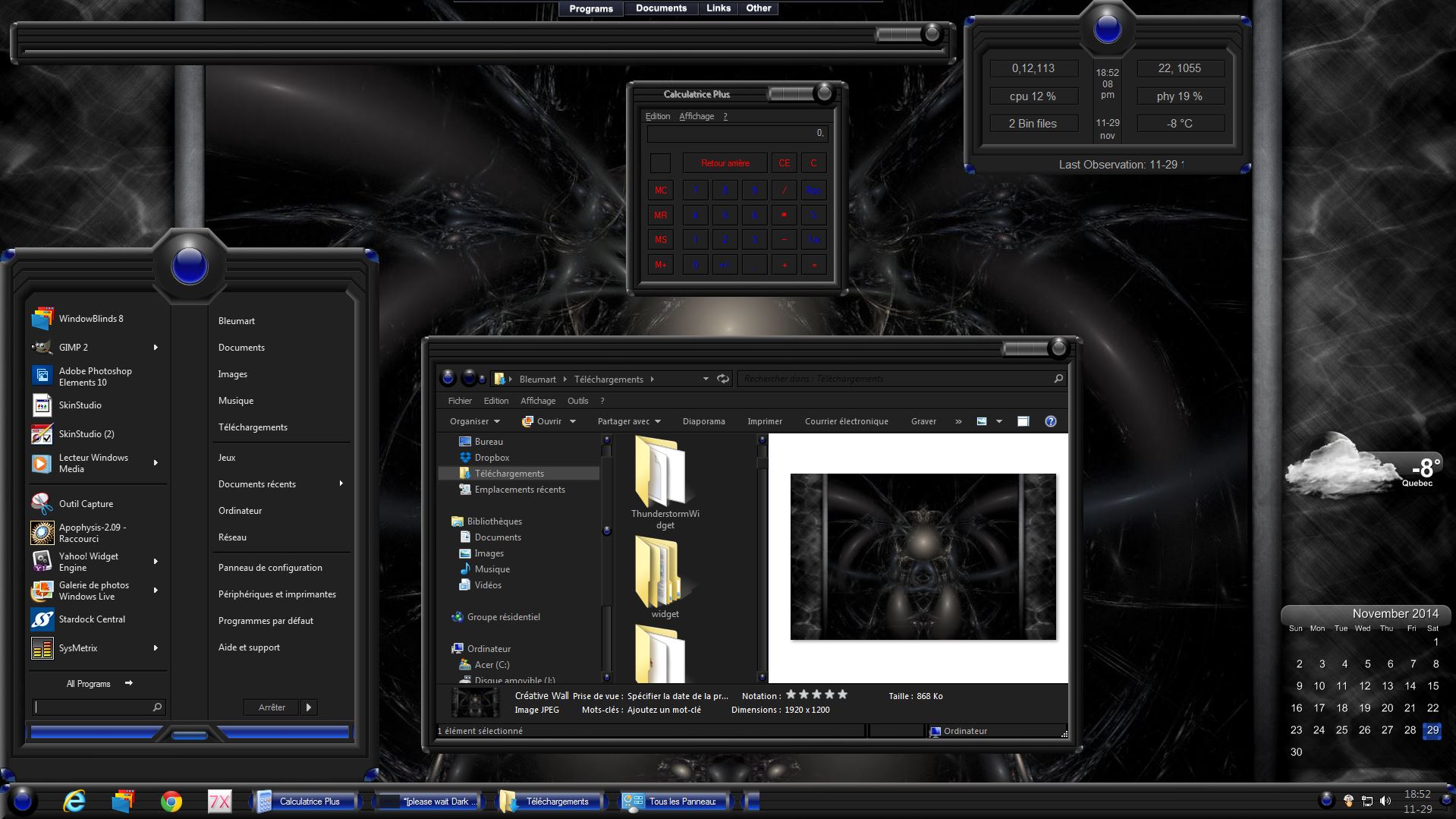
Task: Open the Fichier menu in explorer
Action: tap(460, 401)
